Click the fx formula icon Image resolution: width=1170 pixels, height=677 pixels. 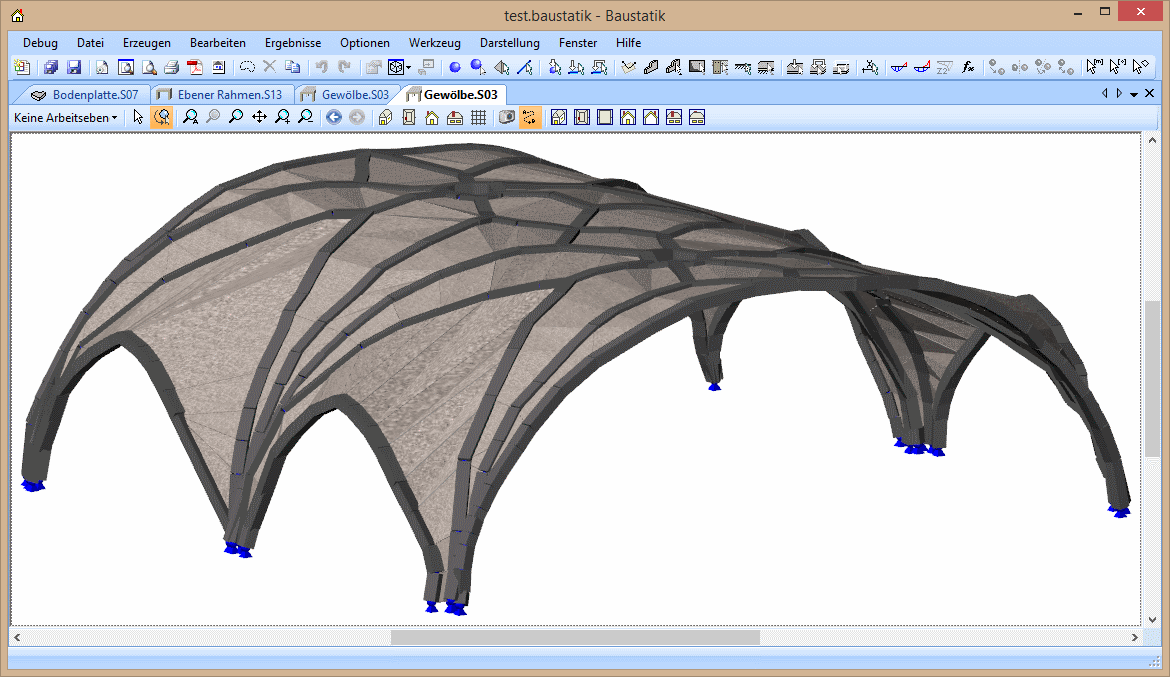coord(968,68)
